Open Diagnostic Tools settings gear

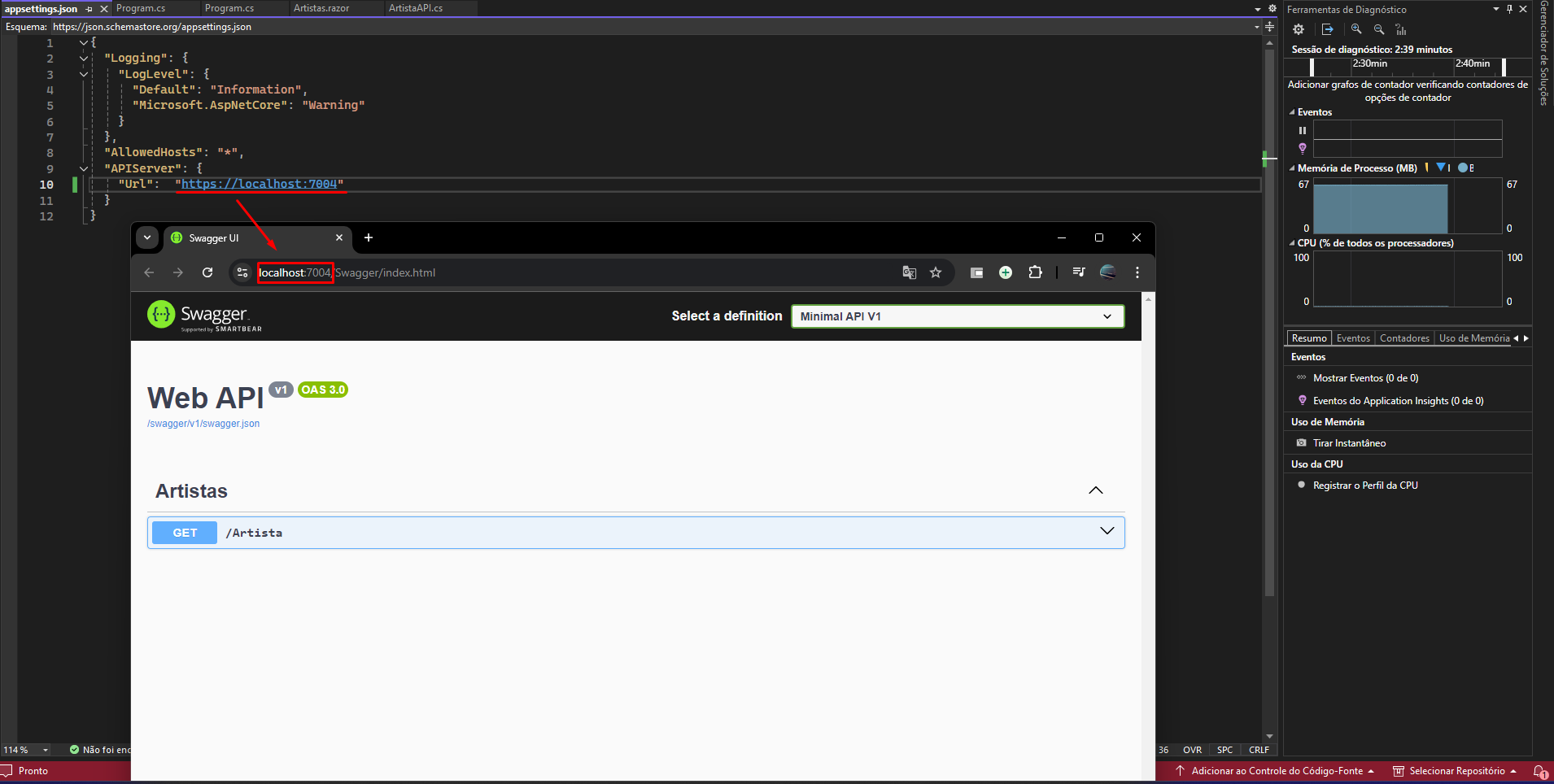point(1299,29)
